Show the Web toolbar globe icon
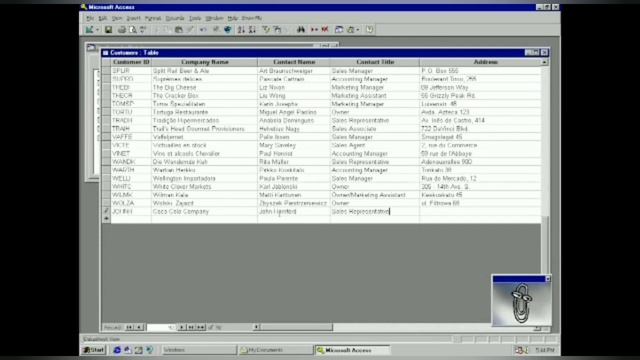Viewport: 640px width, 360px height. pyautogui.click(x=228, y=30)
